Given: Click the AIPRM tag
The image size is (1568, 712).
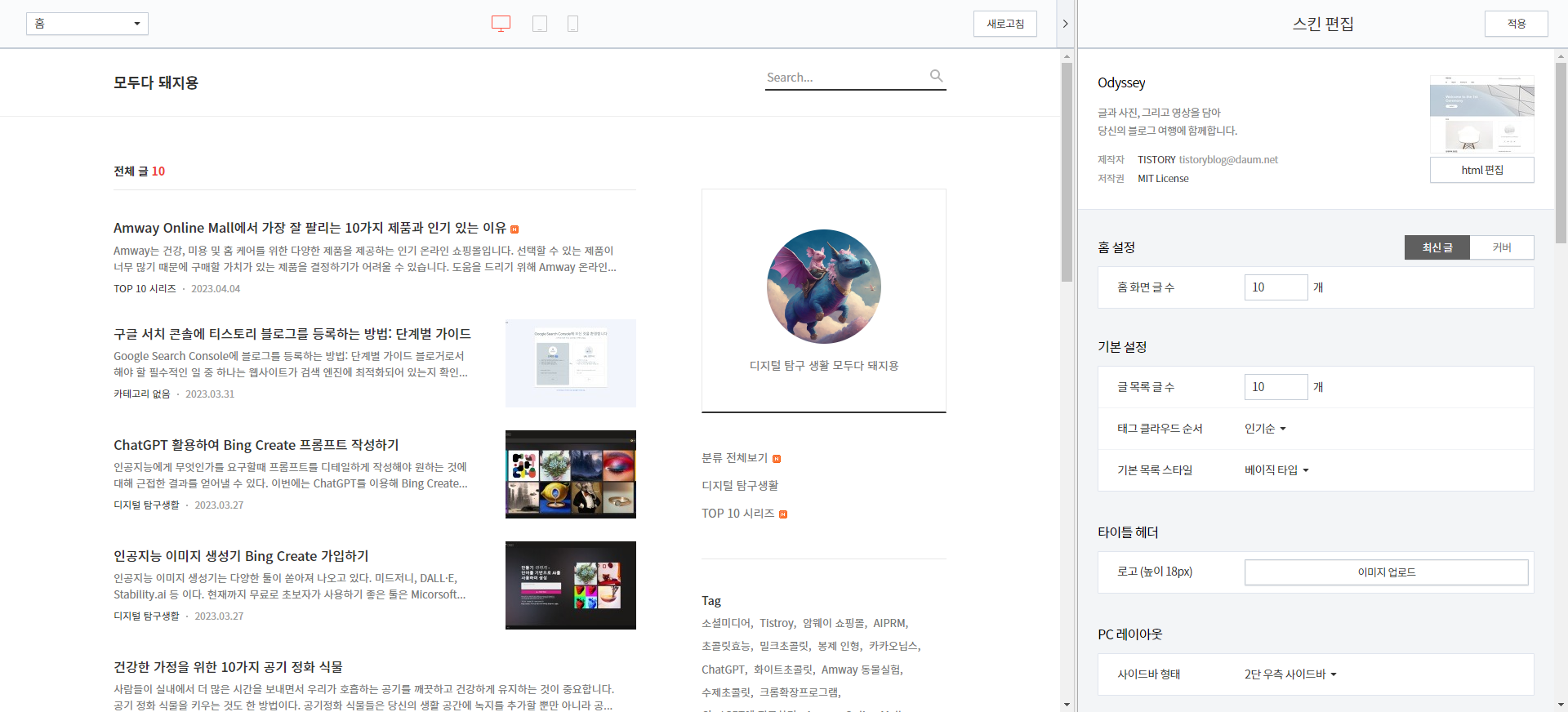Looking at the screenshot, I should [x=889, y=623].
